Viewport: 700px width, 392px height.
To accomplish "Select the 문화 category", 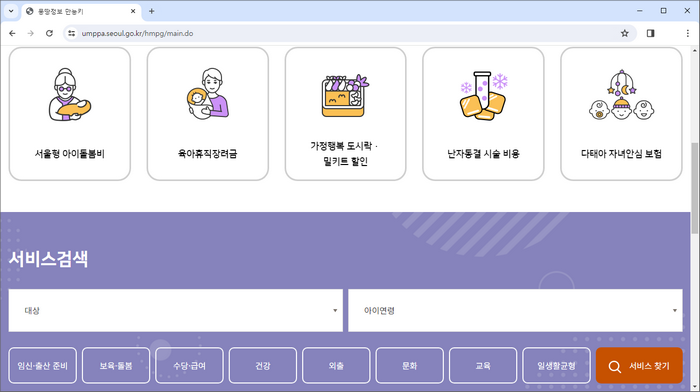I will click(x=409, y=366).
